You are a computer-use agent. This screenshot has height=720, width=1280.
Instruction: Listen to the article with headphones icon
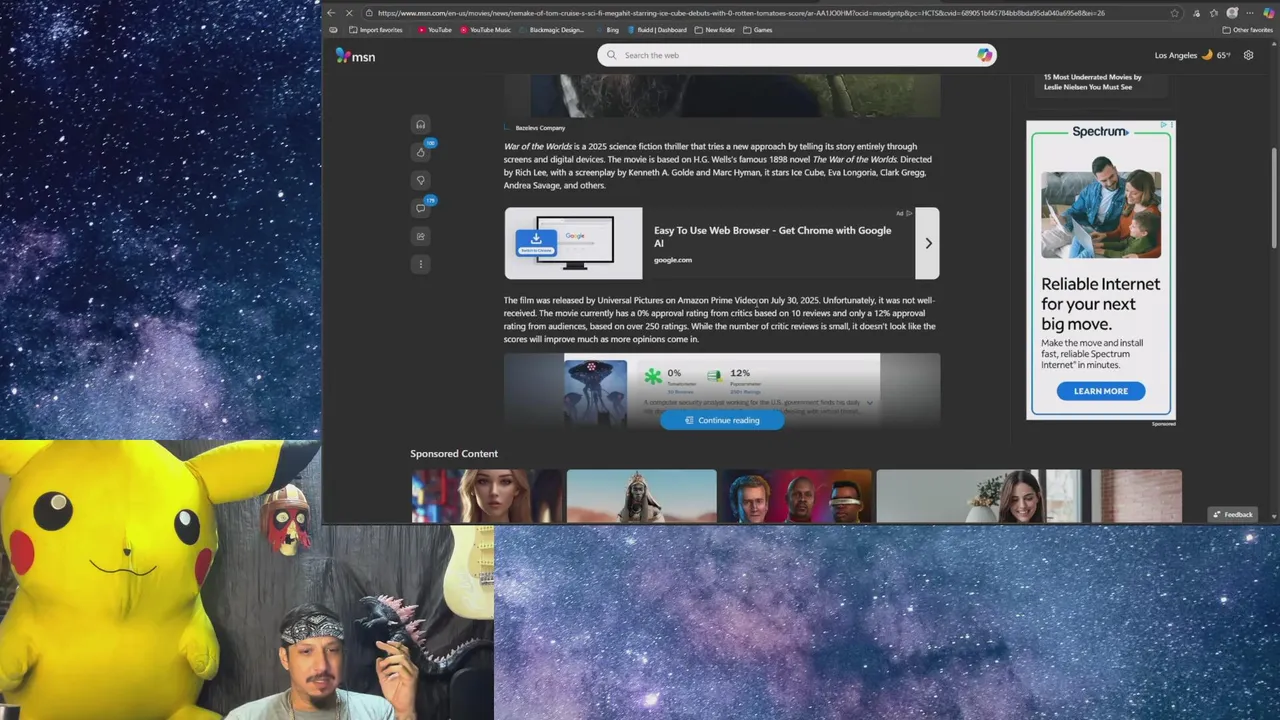(420, 124)
